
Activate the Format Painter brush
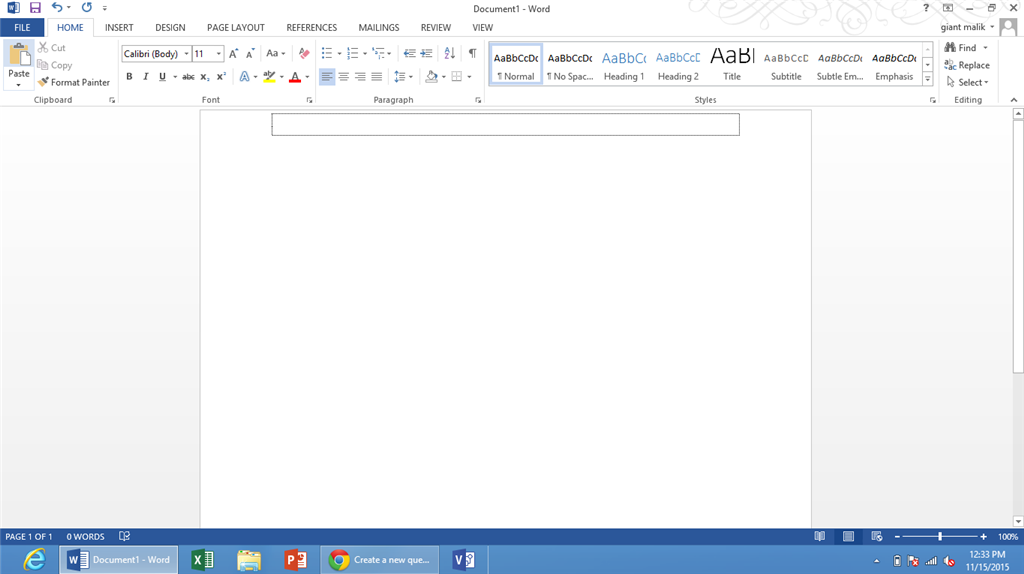click(x=74, y=82)
